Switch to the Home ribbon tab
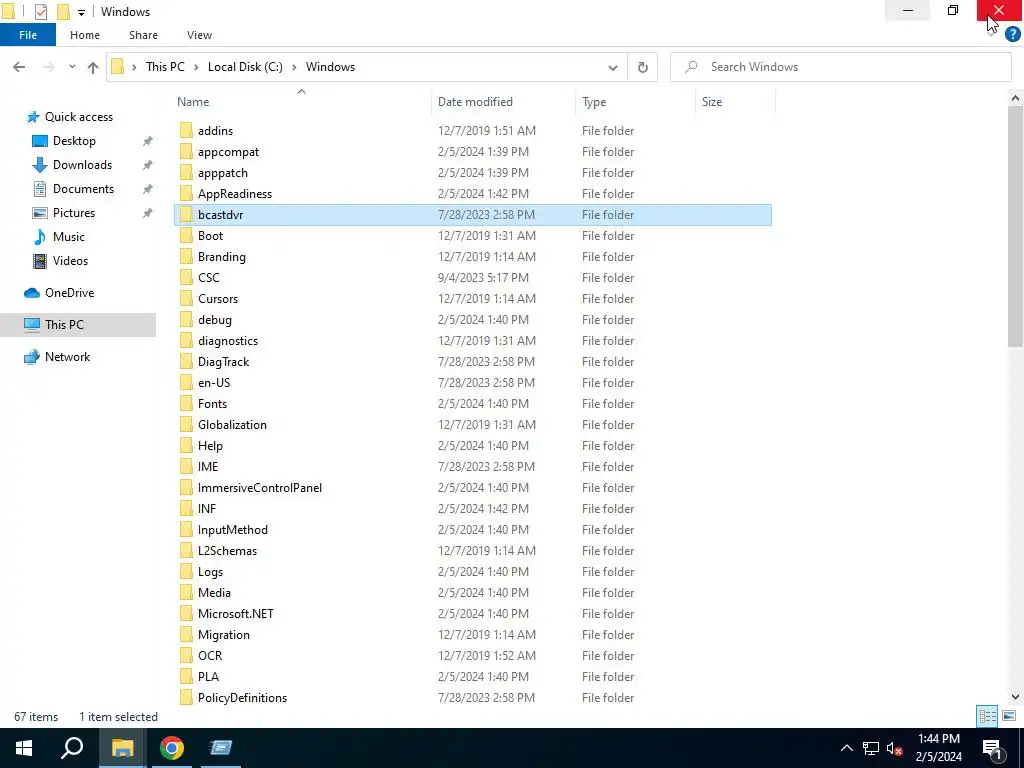 85,35
